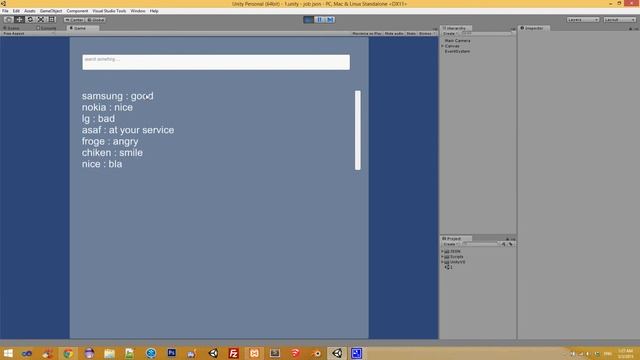Open the Edit menu
Viewport: 640px width, 360px height.
(16, 11)
